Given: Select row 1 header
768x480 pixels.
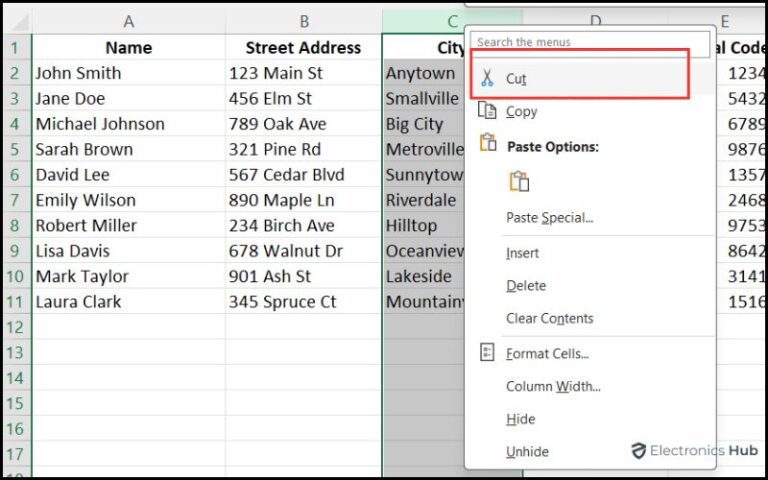Looking at the screenshot, I should point(16,48).
